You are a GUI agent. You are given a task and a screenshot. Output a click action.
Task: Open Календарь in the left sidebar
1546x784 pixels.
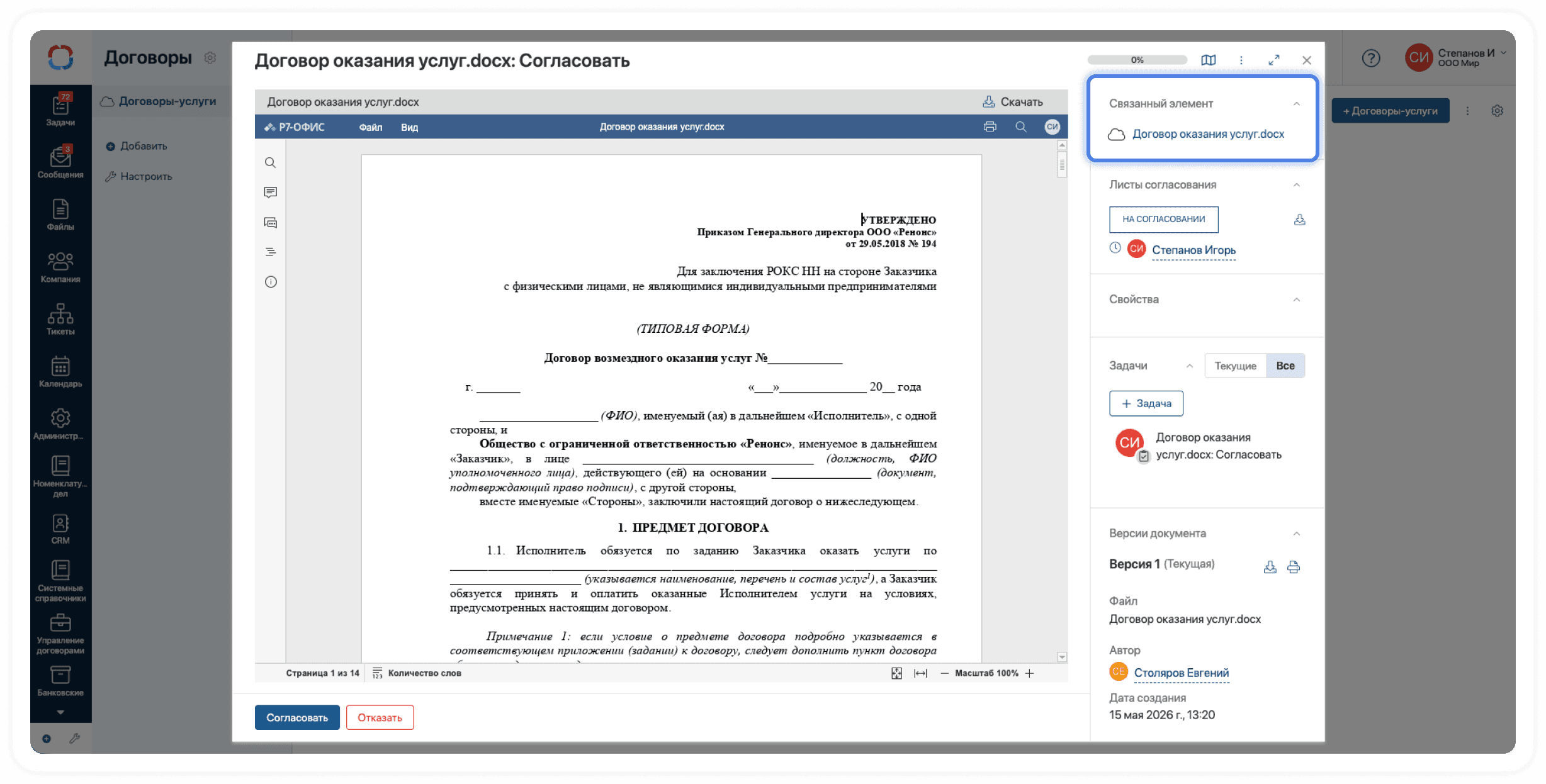point(60,371)
